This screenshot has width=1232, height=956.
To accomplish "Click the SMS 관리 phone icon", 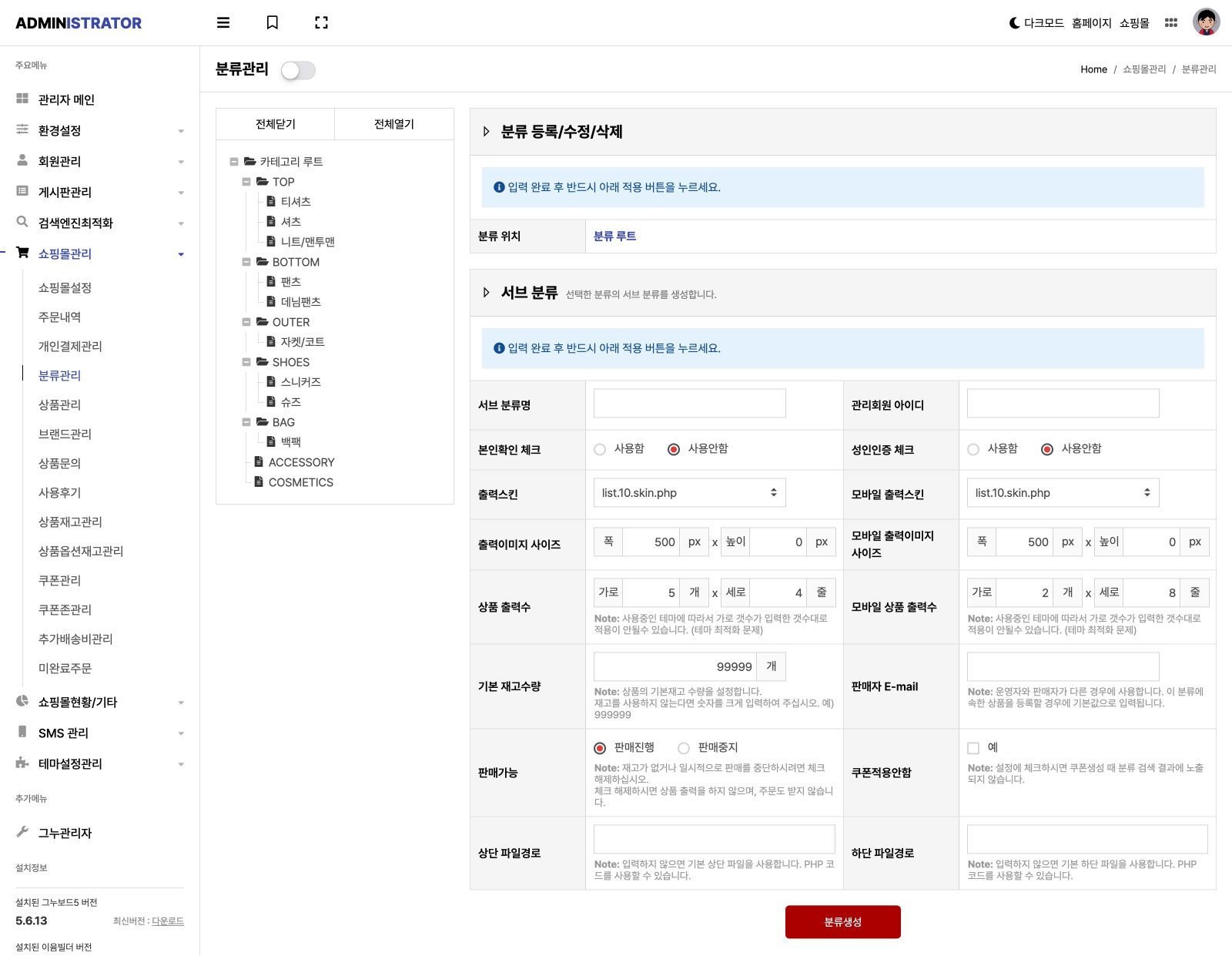I will (22, 732).
